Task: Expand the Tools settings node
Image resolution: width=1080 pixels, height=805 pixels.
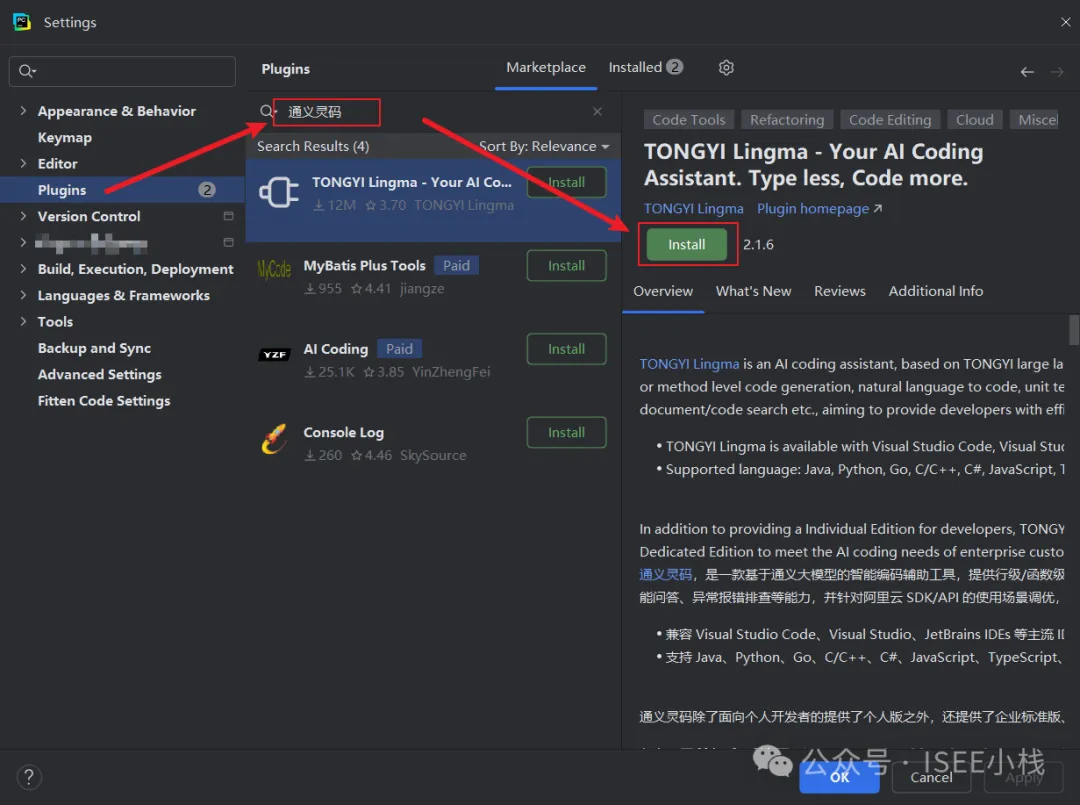Action: (23, 321)
